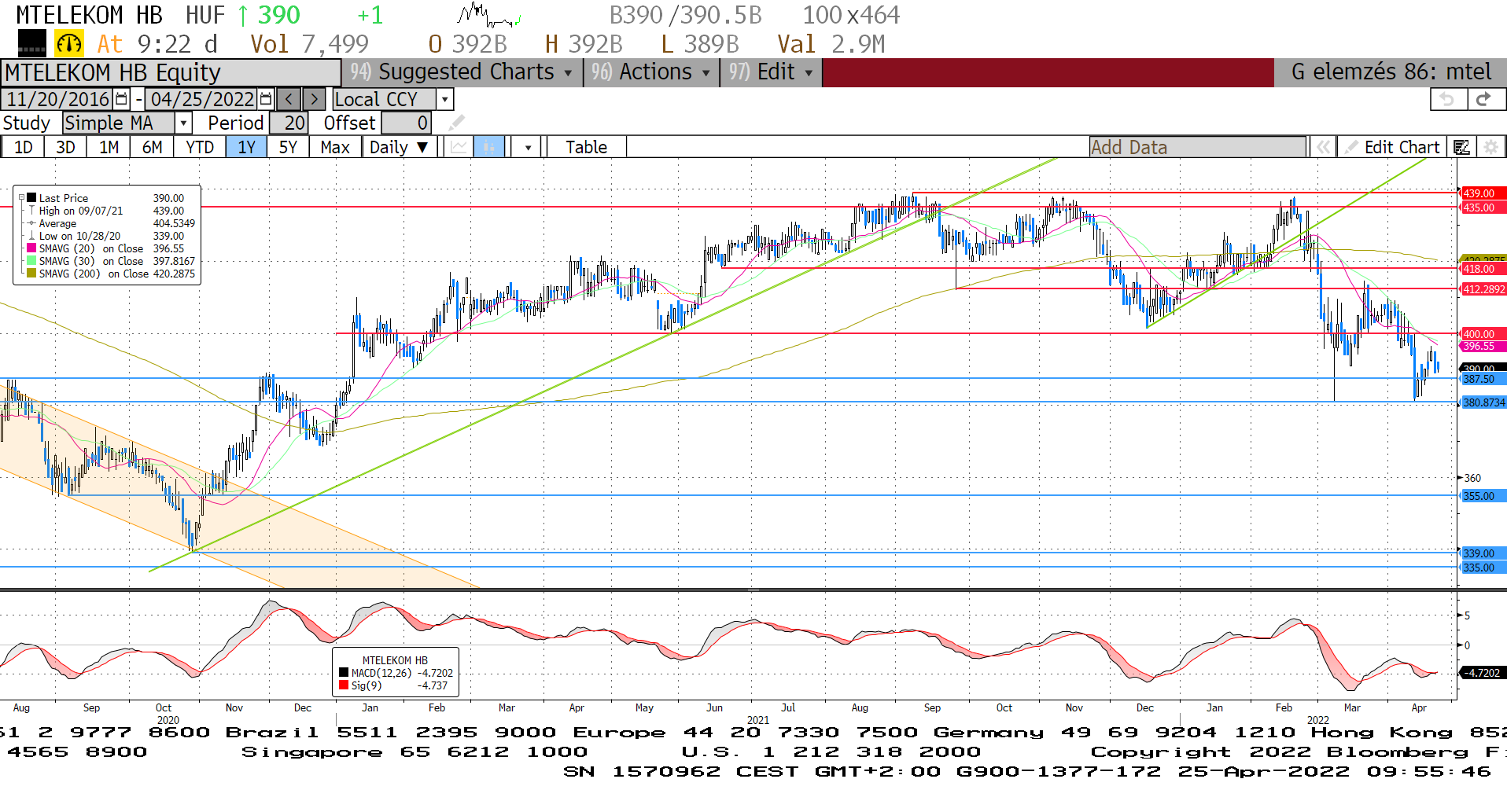Click the Local CCY currency field

pyautogui.click(x=384, y=99)
